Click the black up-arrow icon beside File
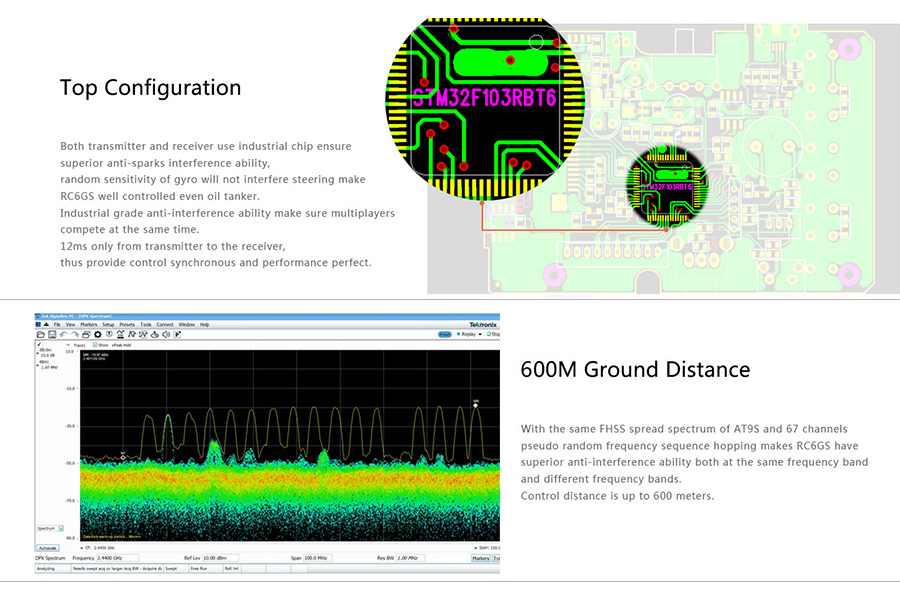900x600 pixels. coord(46,324)
